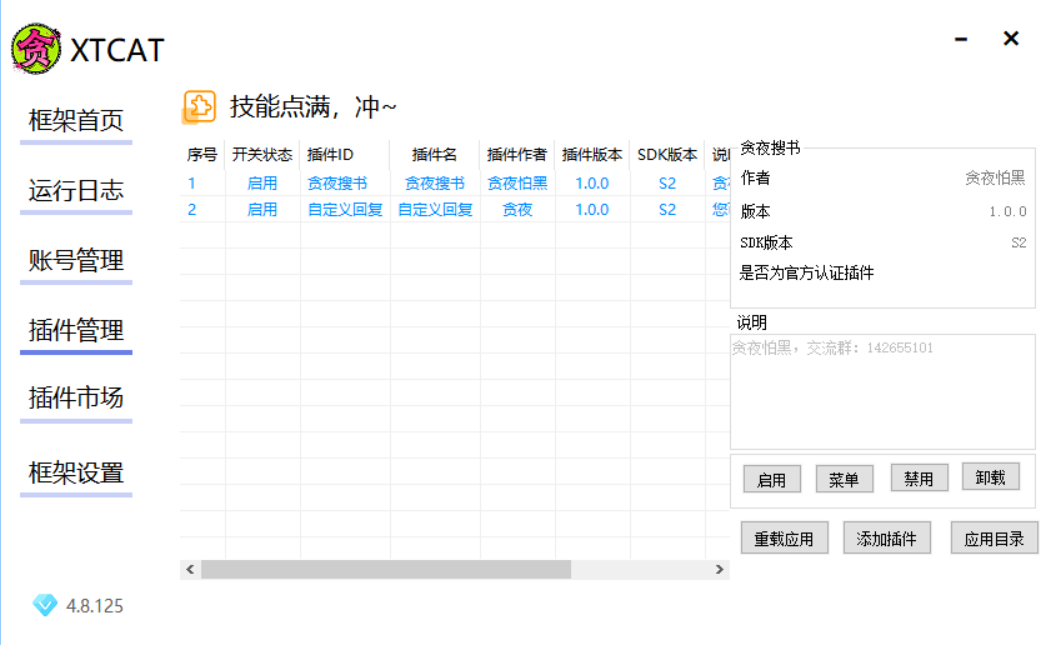Switch to 运行日志 tab
Screen dimensions: 1056x645
(x=76, y=190)
